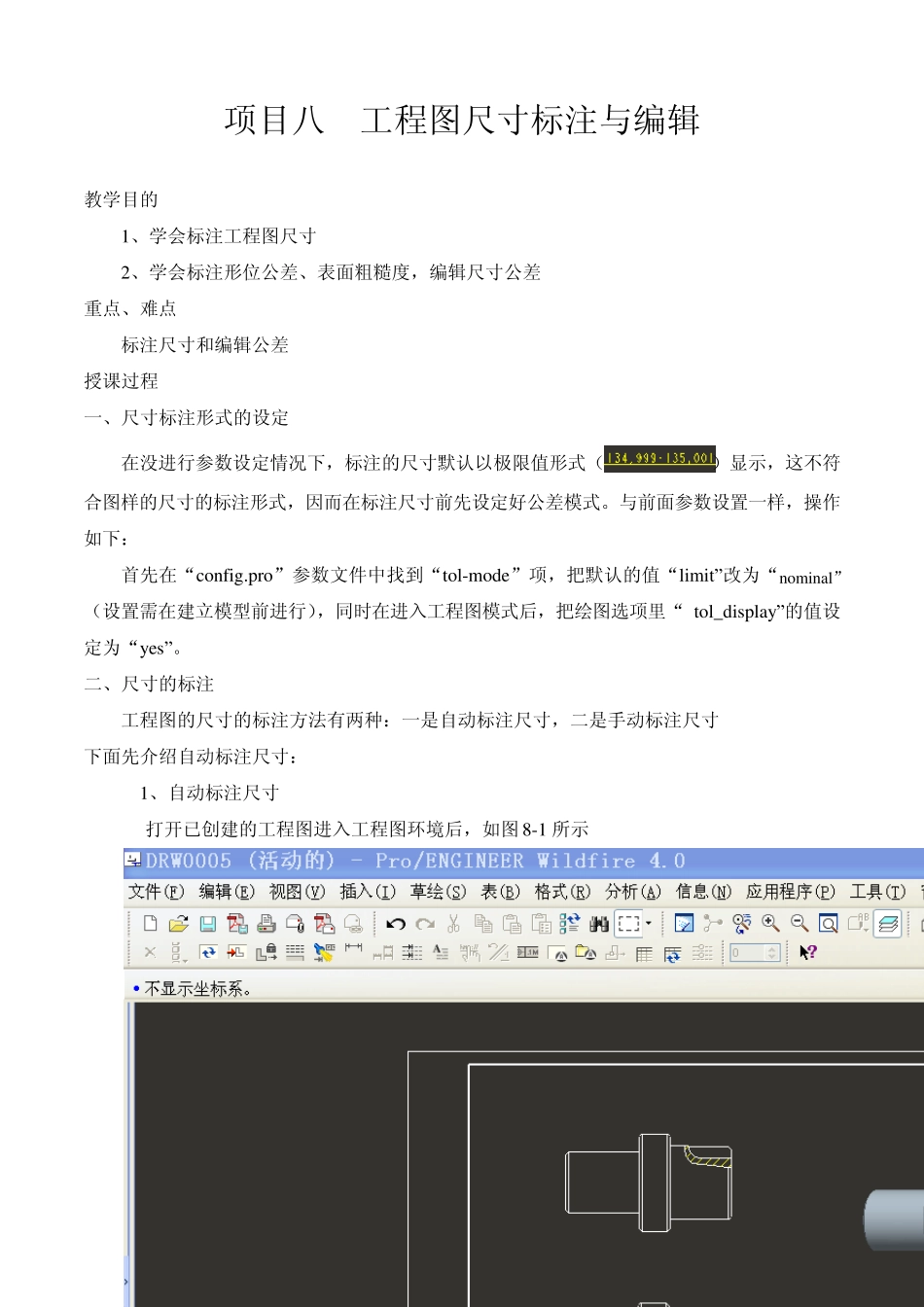
Task: Click the message text 不显示坐标系。
Action: coord(198,989)
